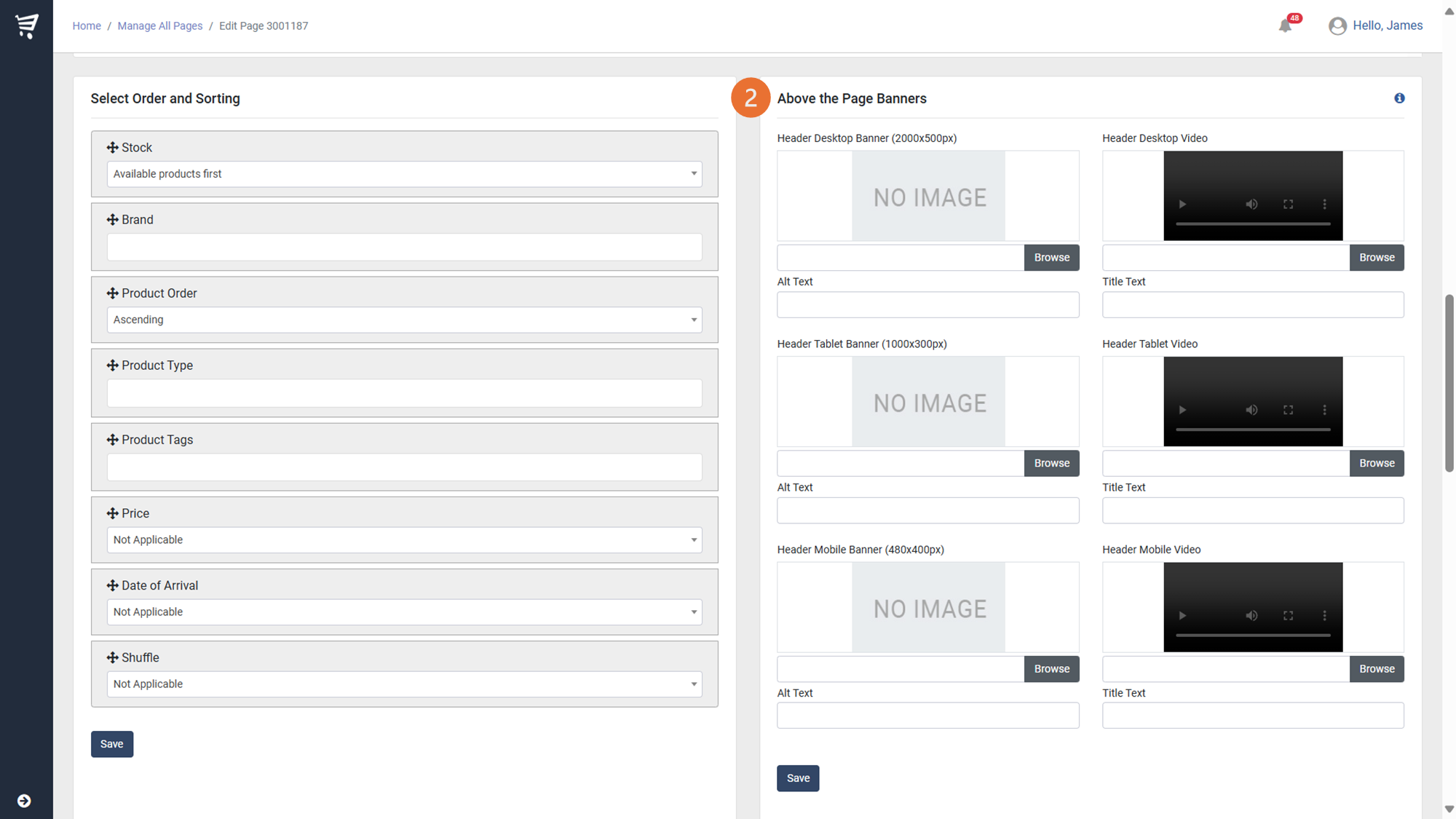Expand sidebar using bottom arrow icon
Screen dimensions: 1456x819
24,801
